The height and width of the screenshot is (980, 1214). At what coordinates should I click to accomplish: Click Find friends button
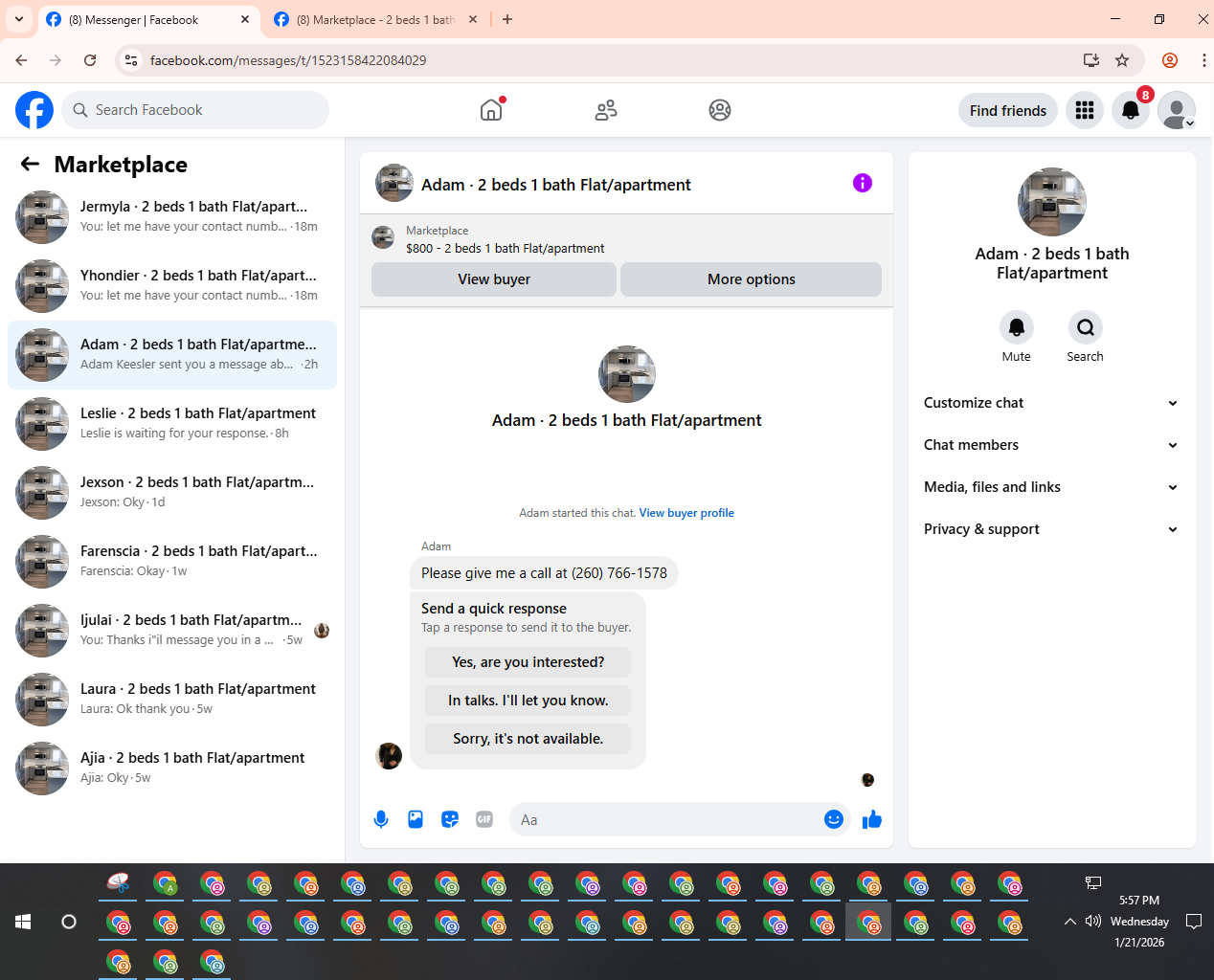tap(1008, 110)
